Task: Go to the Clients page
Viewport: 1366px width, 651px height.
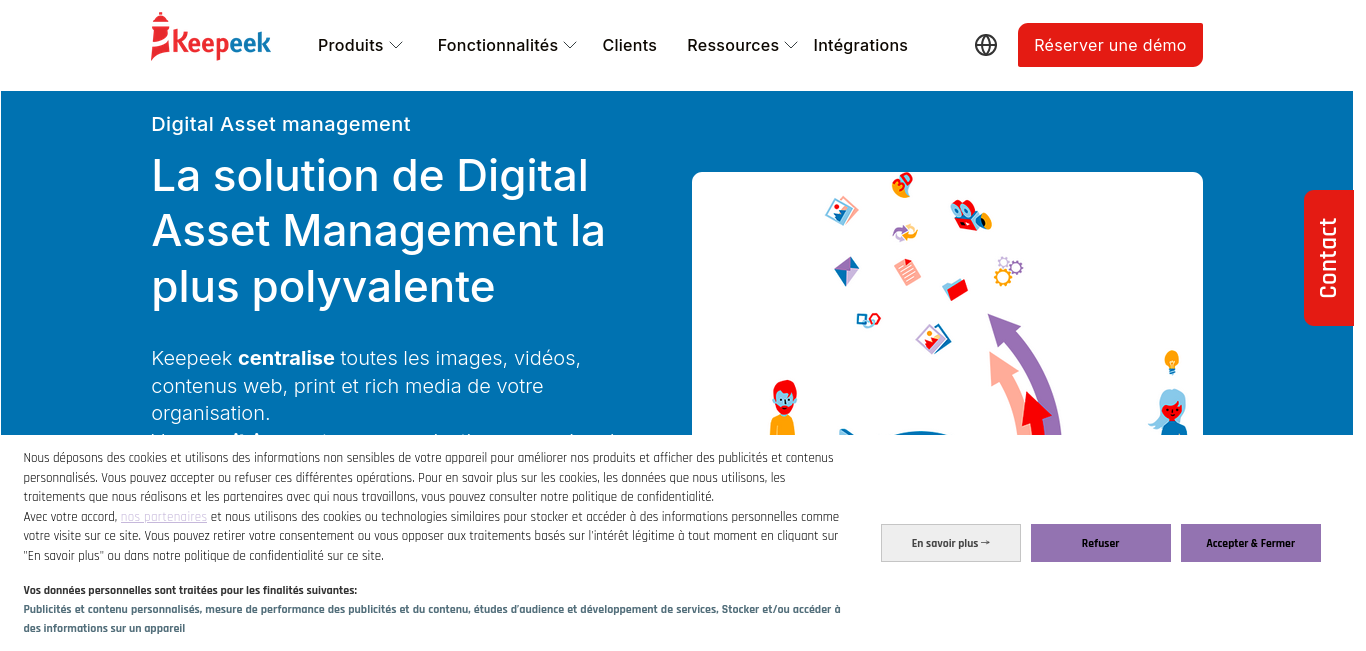Action: [630, 45]
